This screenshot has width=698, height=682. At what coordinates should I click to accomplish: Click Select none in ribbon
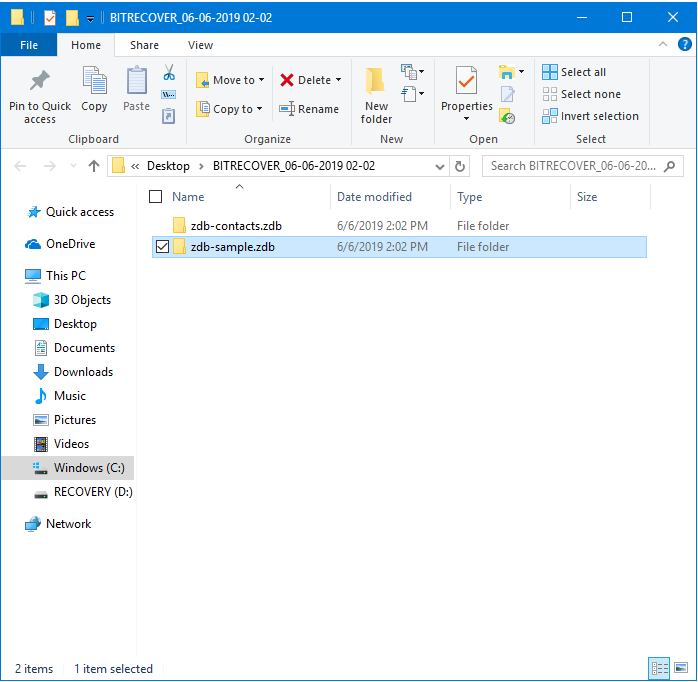pos(581,94)
